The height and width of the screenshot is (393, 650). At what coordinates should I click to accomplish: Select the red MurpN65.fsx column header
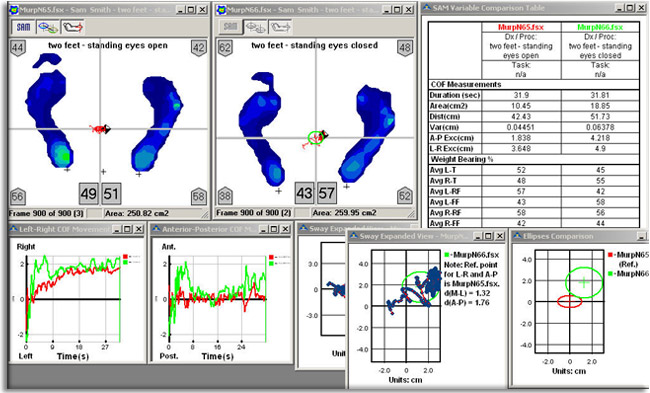click(521, 27)
